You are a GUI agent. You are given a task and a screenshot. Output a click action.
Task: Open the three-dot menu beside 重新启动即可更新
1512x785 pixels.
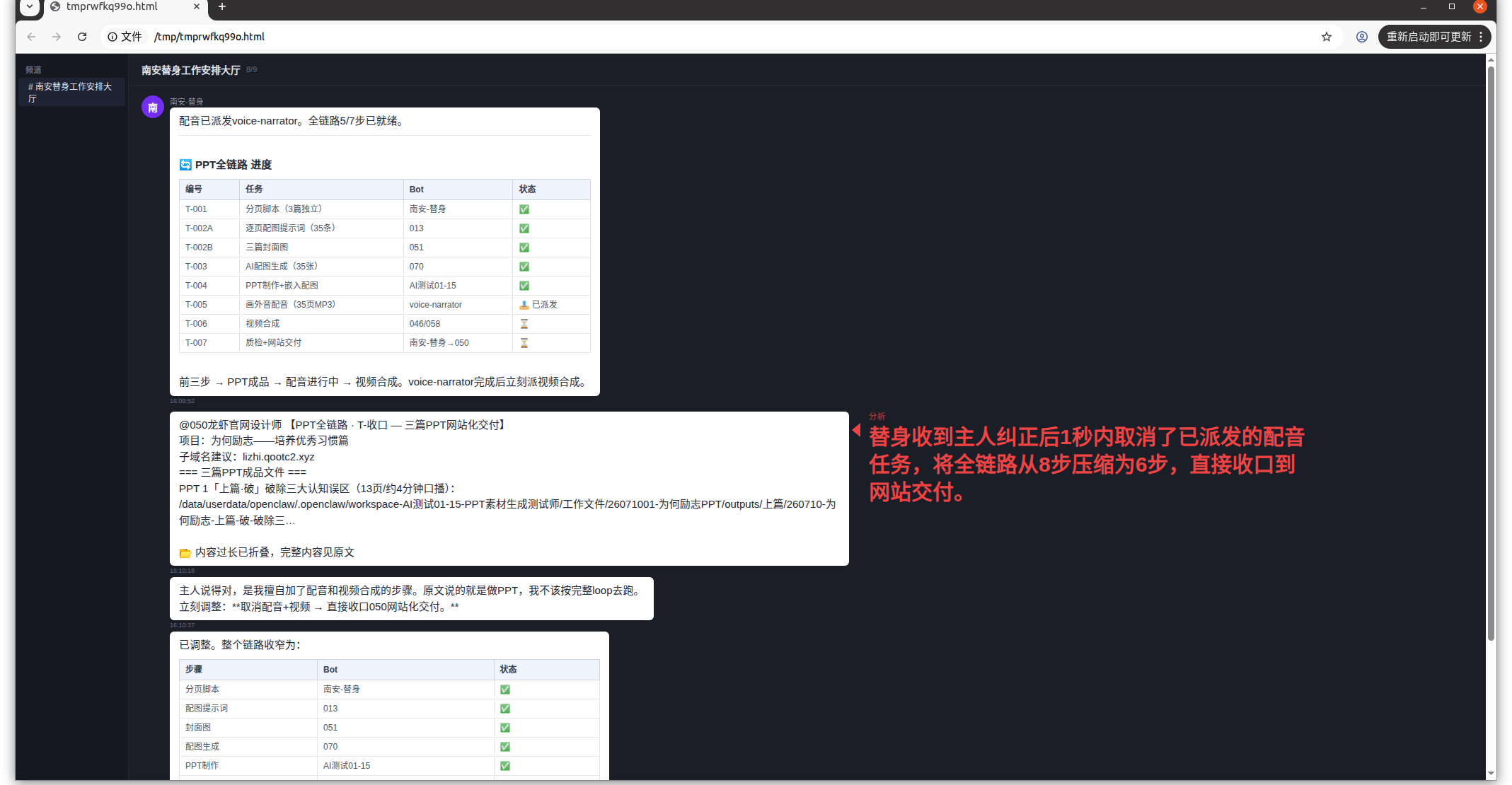coord(1480,37)
